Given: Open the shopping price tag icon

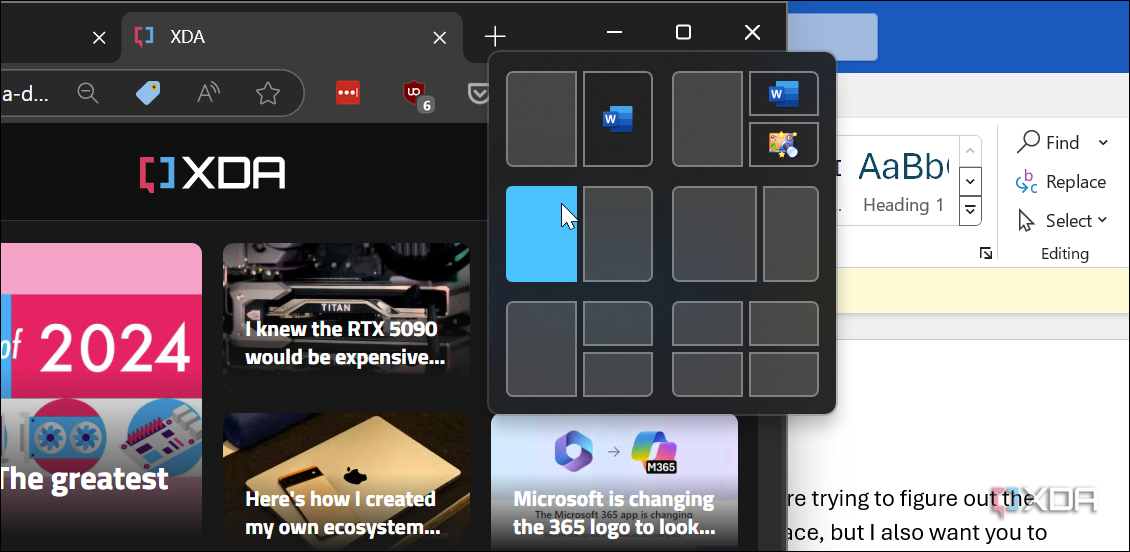Looking at the screenshot, I should (148, 92).
